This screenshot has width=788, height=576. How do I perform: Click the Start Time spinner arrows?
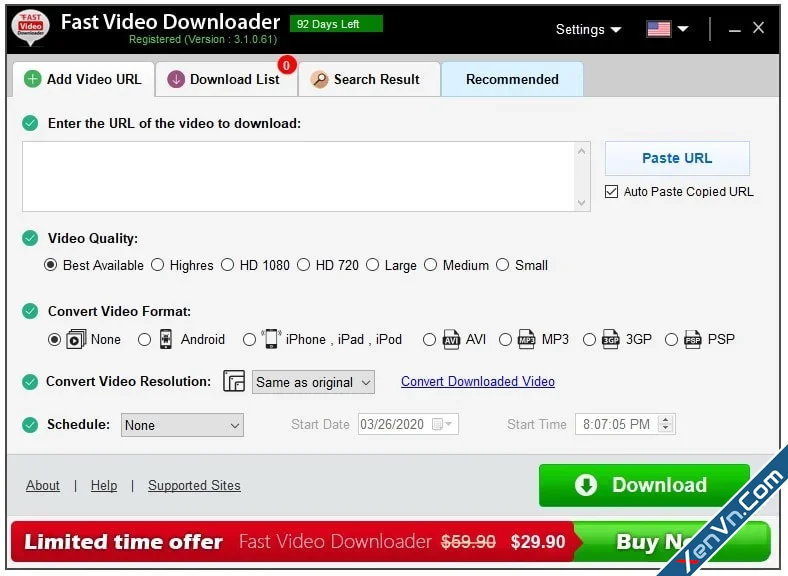[666, 424]
